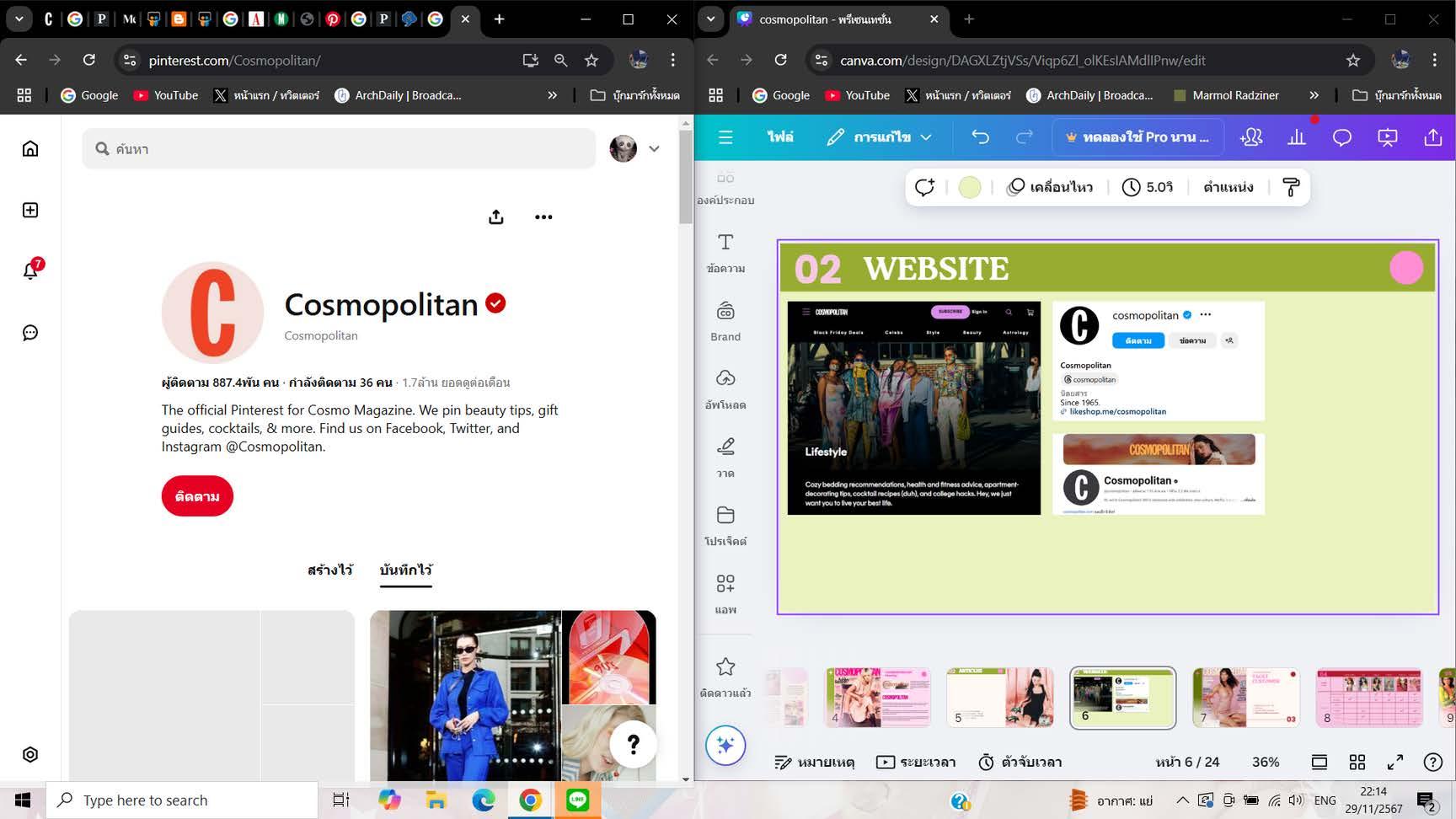Click the Try Pro upgrade button
This screenshot has height=819, width=1456.
click(1137, 137)
